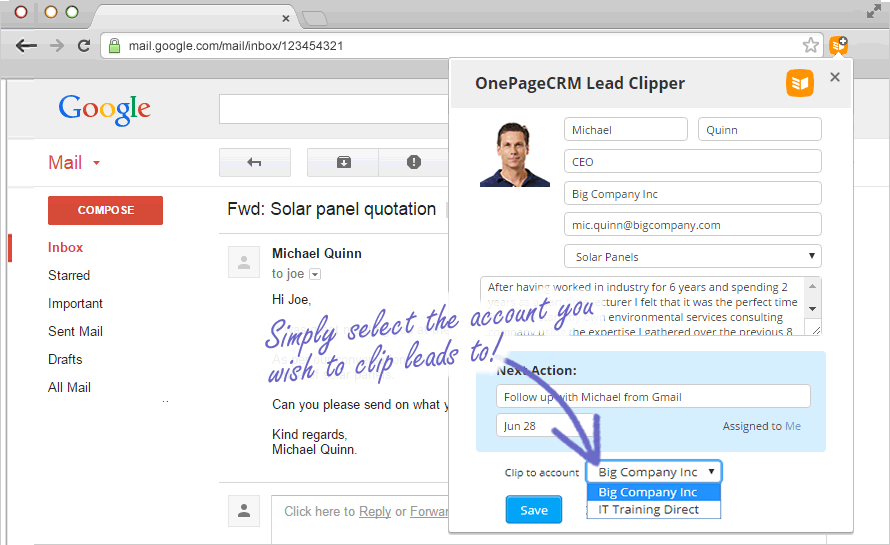Click sender name Michael Quinn in email
This screenshot has height=545, width=890.
pyautogui.click(x=317, y=253)
